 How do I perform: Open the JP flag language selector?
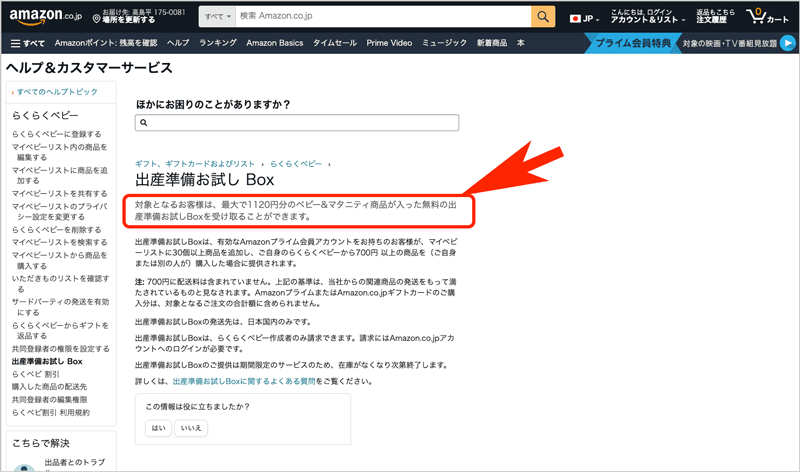(584, 18)
